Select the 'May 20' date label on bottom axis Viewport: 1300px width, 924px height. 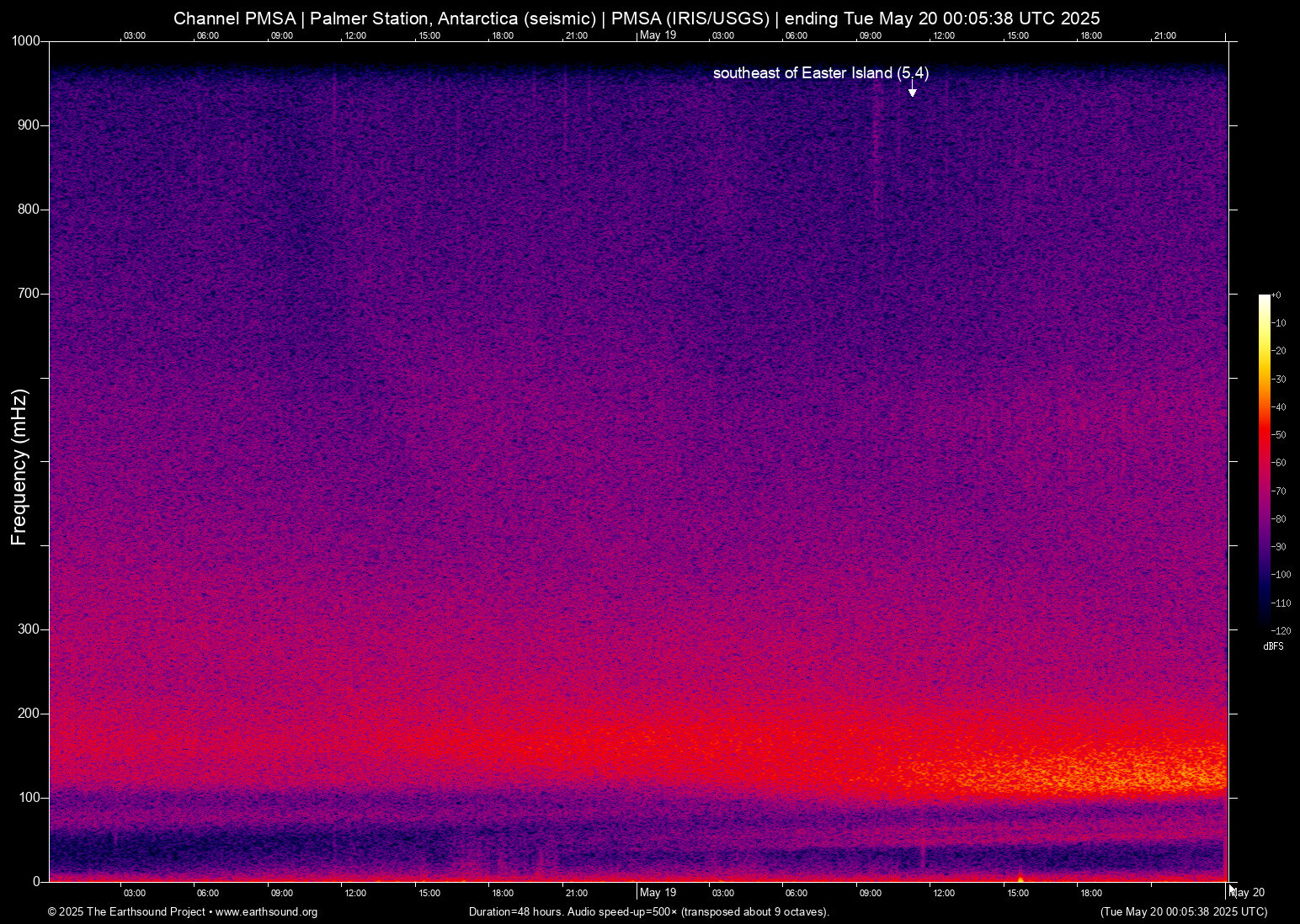[x=1248, y=893]
